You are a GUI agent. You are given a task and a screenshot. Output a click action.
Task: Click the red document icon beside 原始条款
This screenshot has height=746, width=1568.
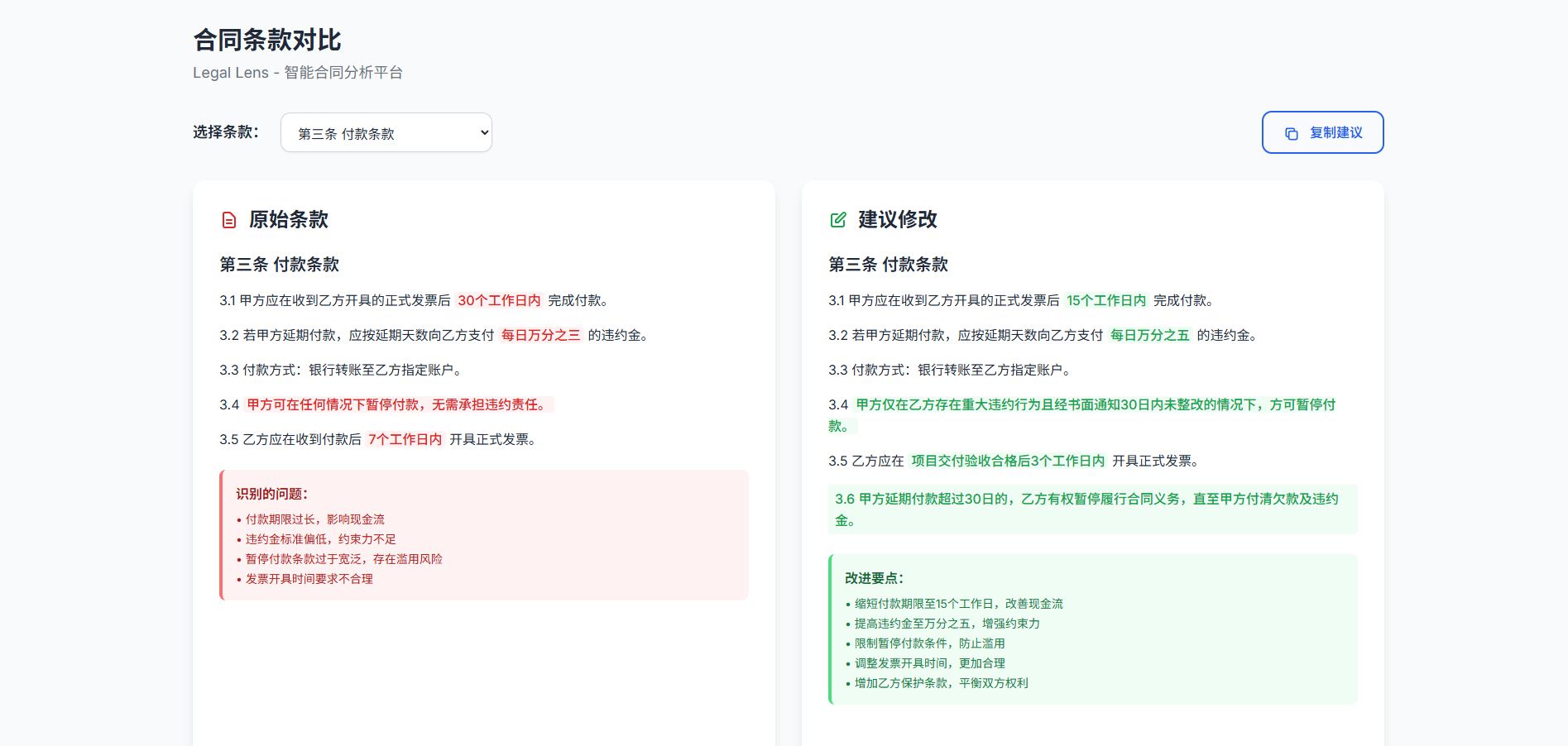[228, 220]
